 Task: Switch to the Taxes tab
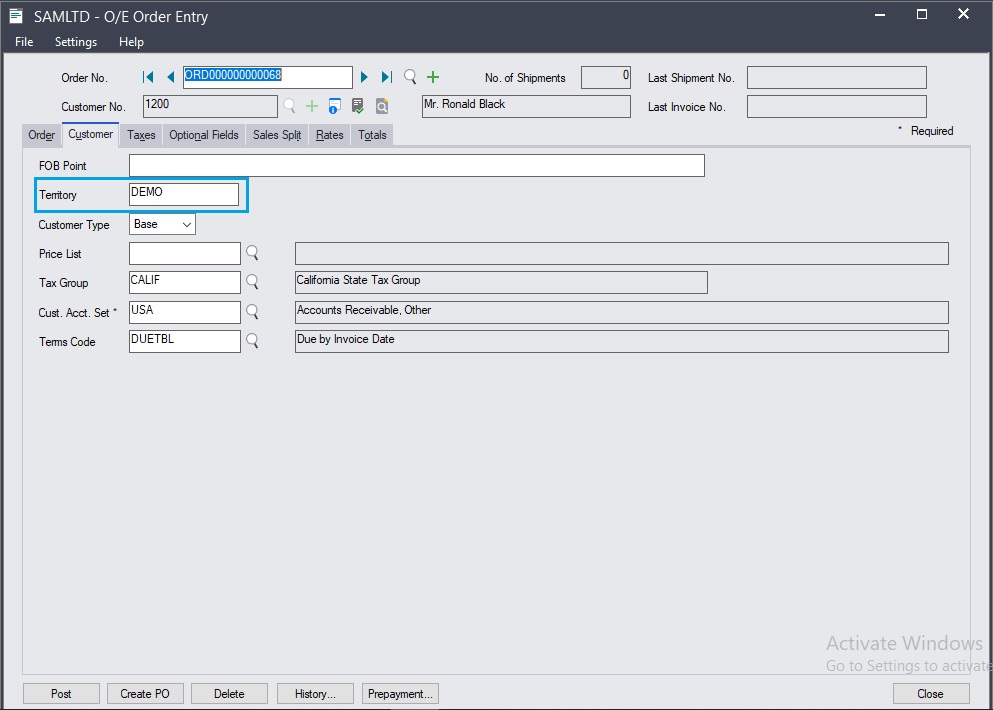pyautogui.click(x=141, y=135)
